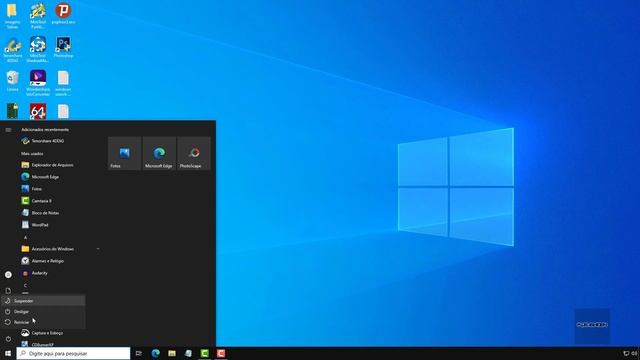Click the Windows Start button
The width and height of the screenshot is (640, 360).
[8, 353]
